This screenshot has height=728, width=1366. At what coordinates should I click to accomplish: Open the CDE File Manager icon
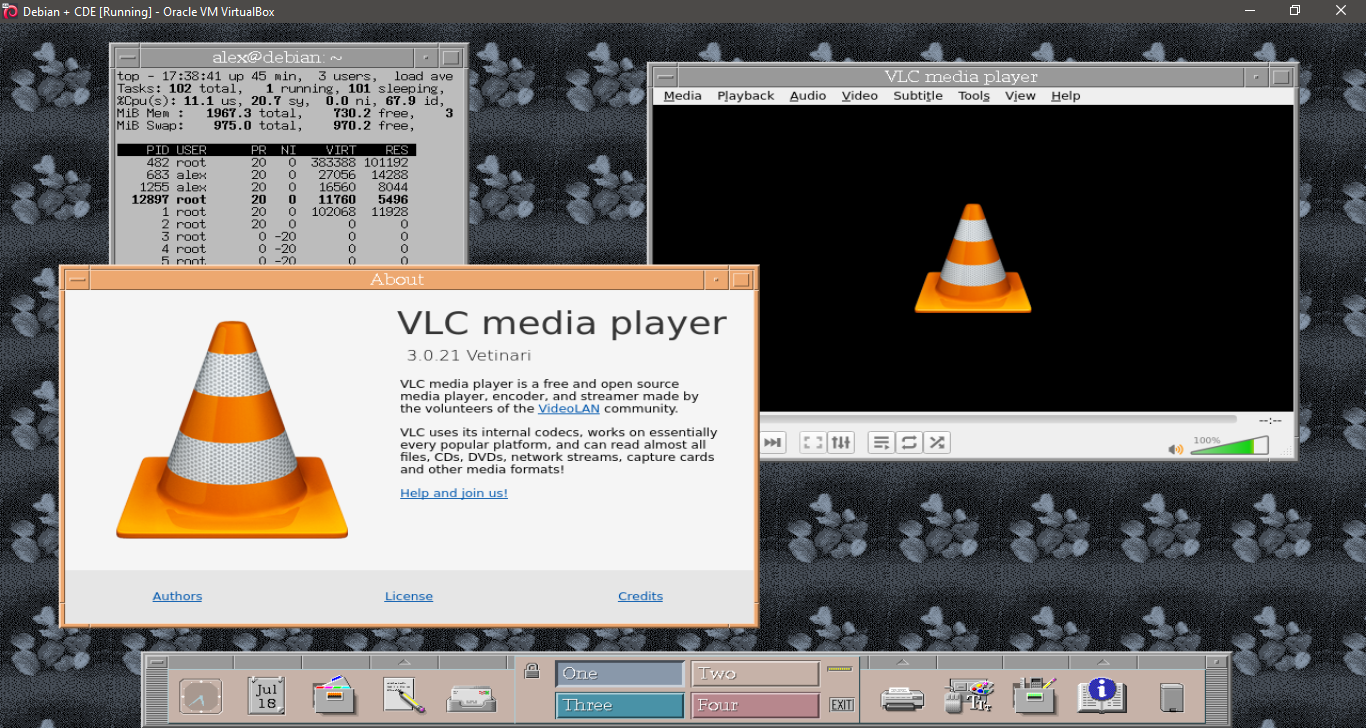click(x=335, y=695)
